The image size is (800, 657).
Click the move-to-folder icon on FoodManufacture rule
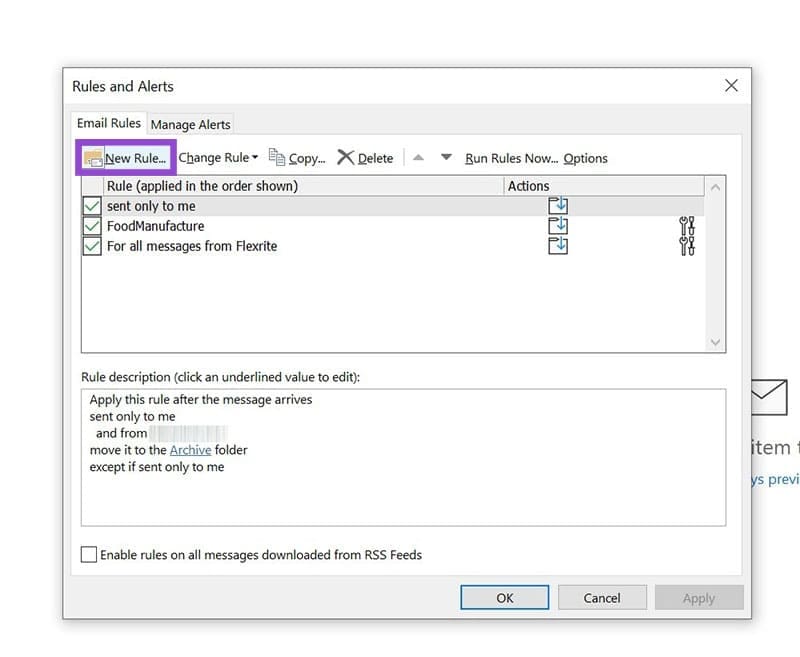[x=558, y=226]
